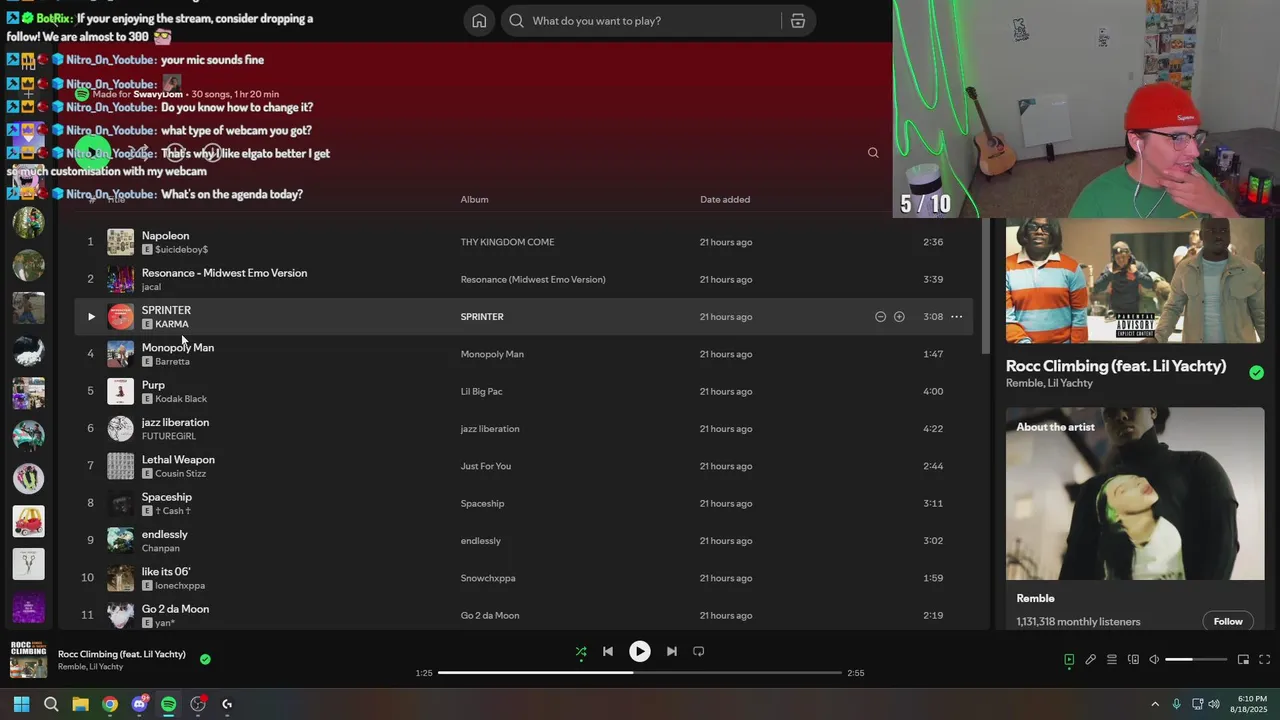The image size is (1280, 720).
Task: Click the playlist's big green play button
Action: click(92, 153)
